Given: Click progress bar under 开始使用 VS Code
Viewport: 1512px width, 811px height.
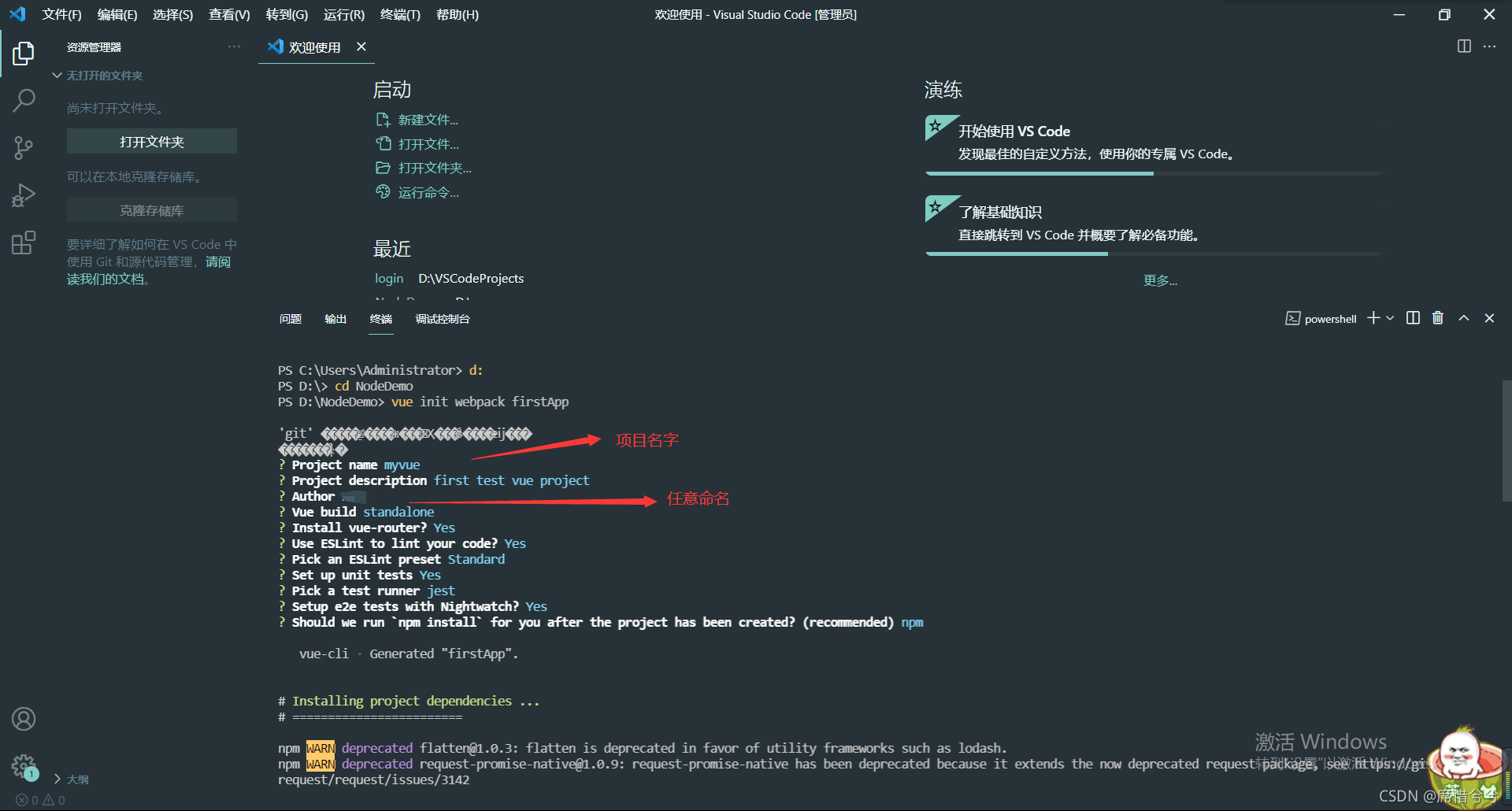Looking at the screenshot, I should pos(1154,173).
